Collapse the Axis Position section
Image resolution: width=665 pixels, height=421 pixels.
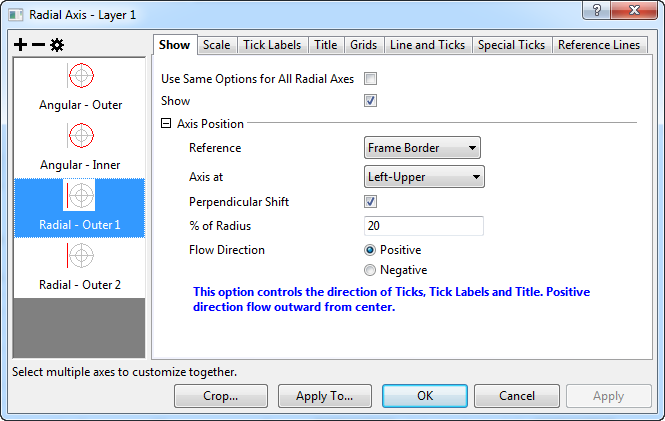click(x=166, y=124)
